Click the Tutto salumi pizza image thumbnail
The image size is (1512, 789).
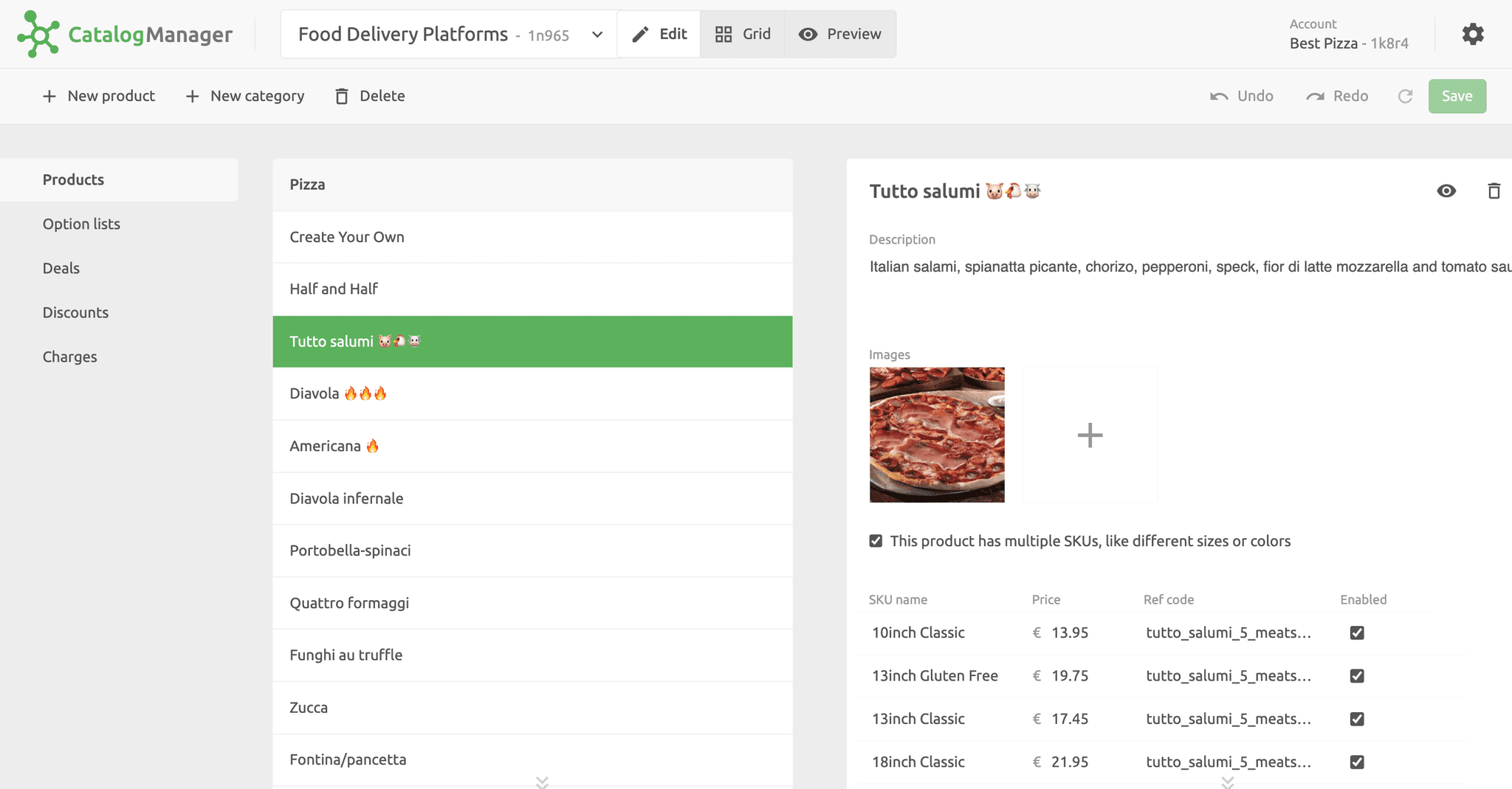(937, 435)
